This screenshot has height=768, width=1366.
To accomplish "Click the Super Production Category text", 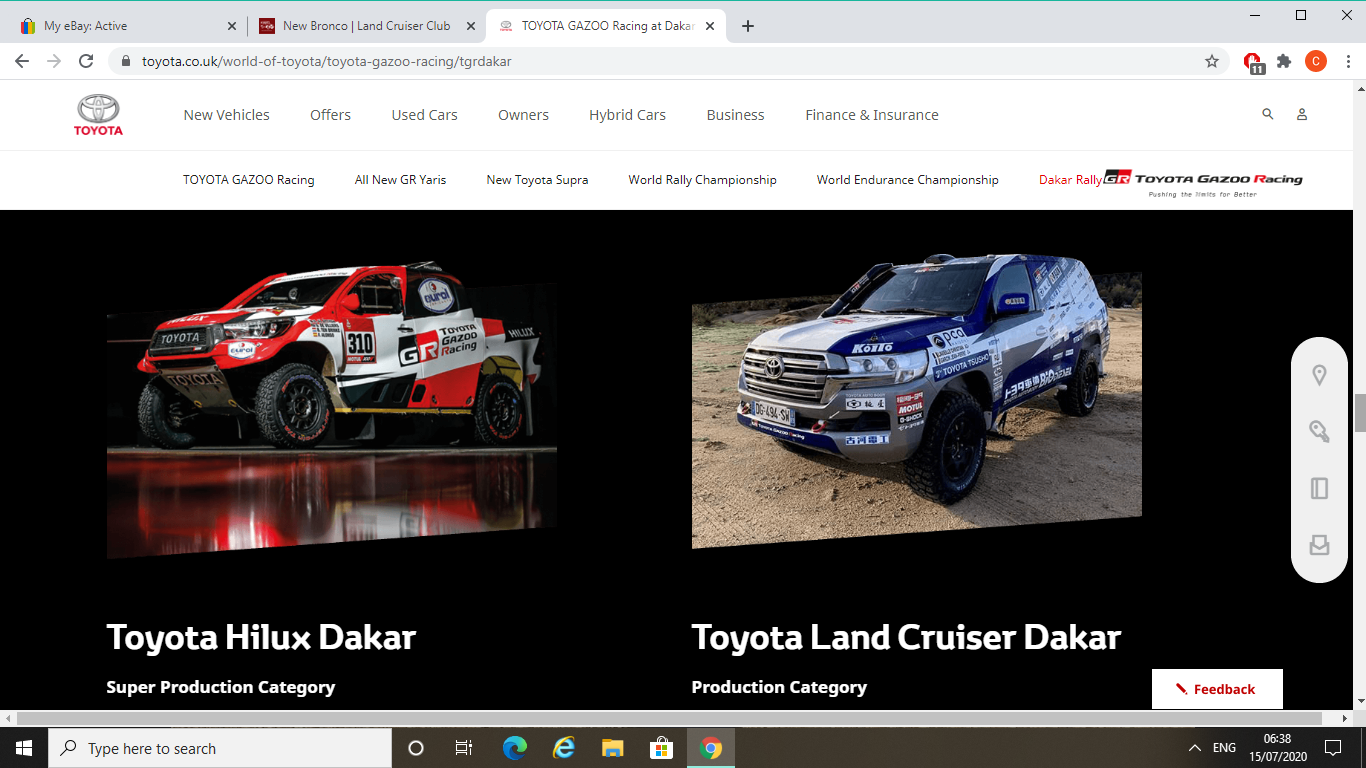I will (x=221, y=687).
